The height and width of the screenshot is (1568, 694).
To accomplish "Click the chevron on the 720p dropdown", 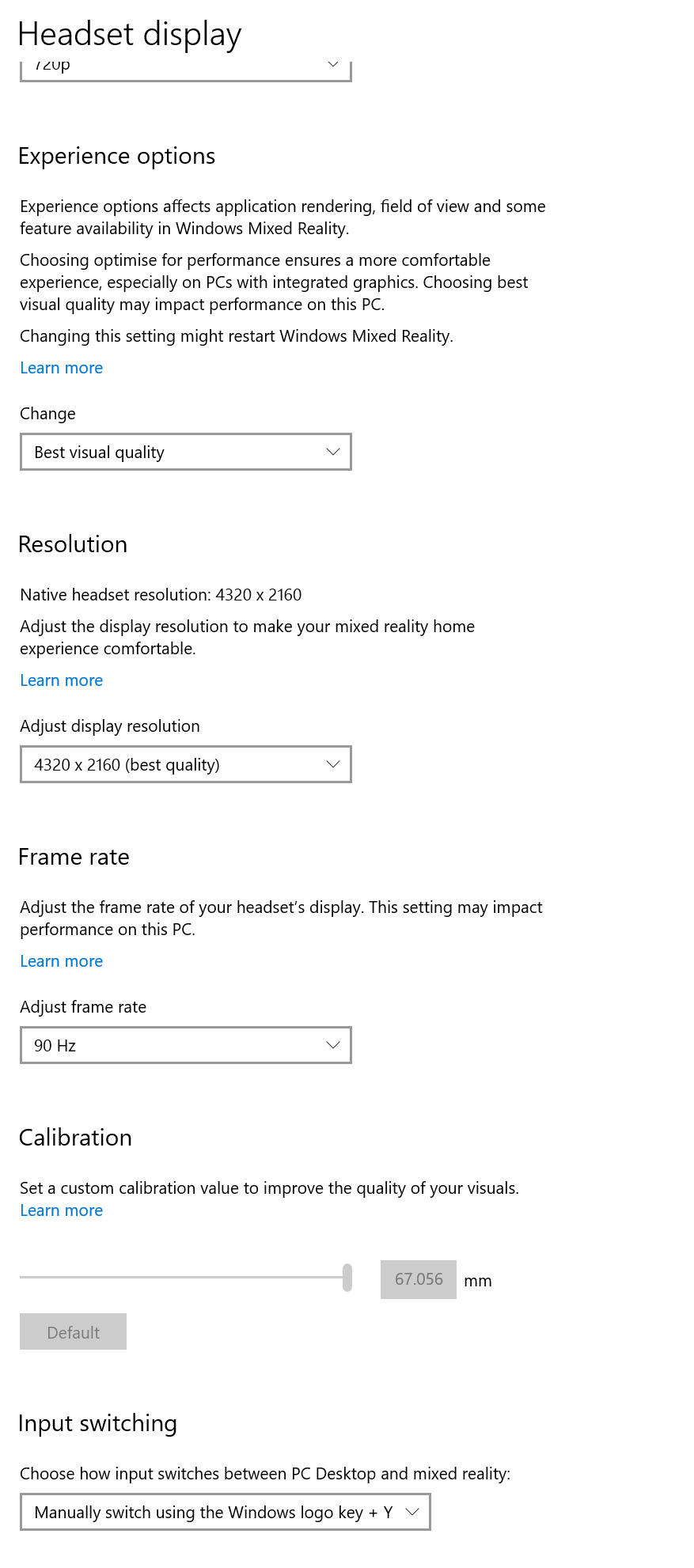I will click(x=333, y=65).
